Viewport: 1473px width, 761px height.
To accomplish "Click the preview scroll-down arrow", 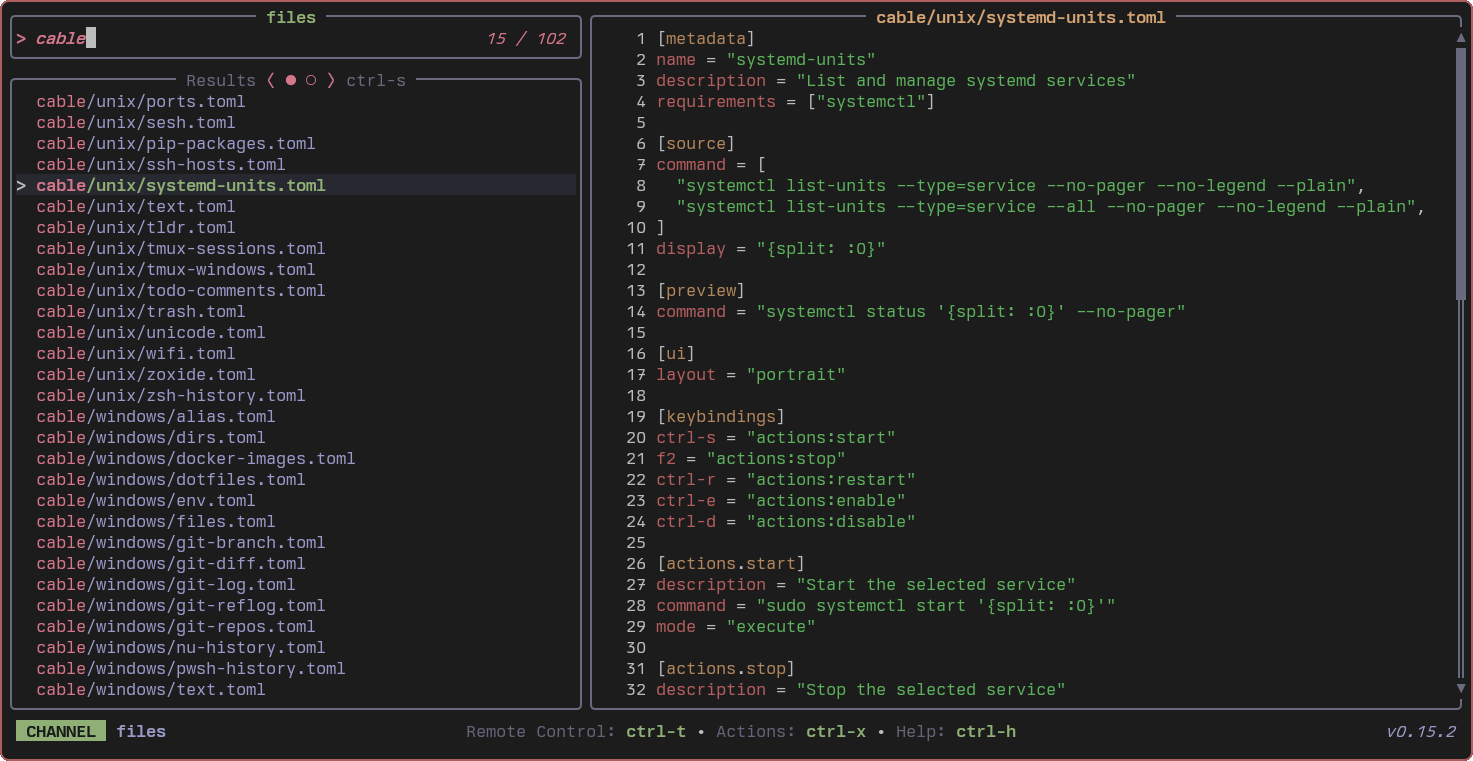I will [x=1461, y=689].
